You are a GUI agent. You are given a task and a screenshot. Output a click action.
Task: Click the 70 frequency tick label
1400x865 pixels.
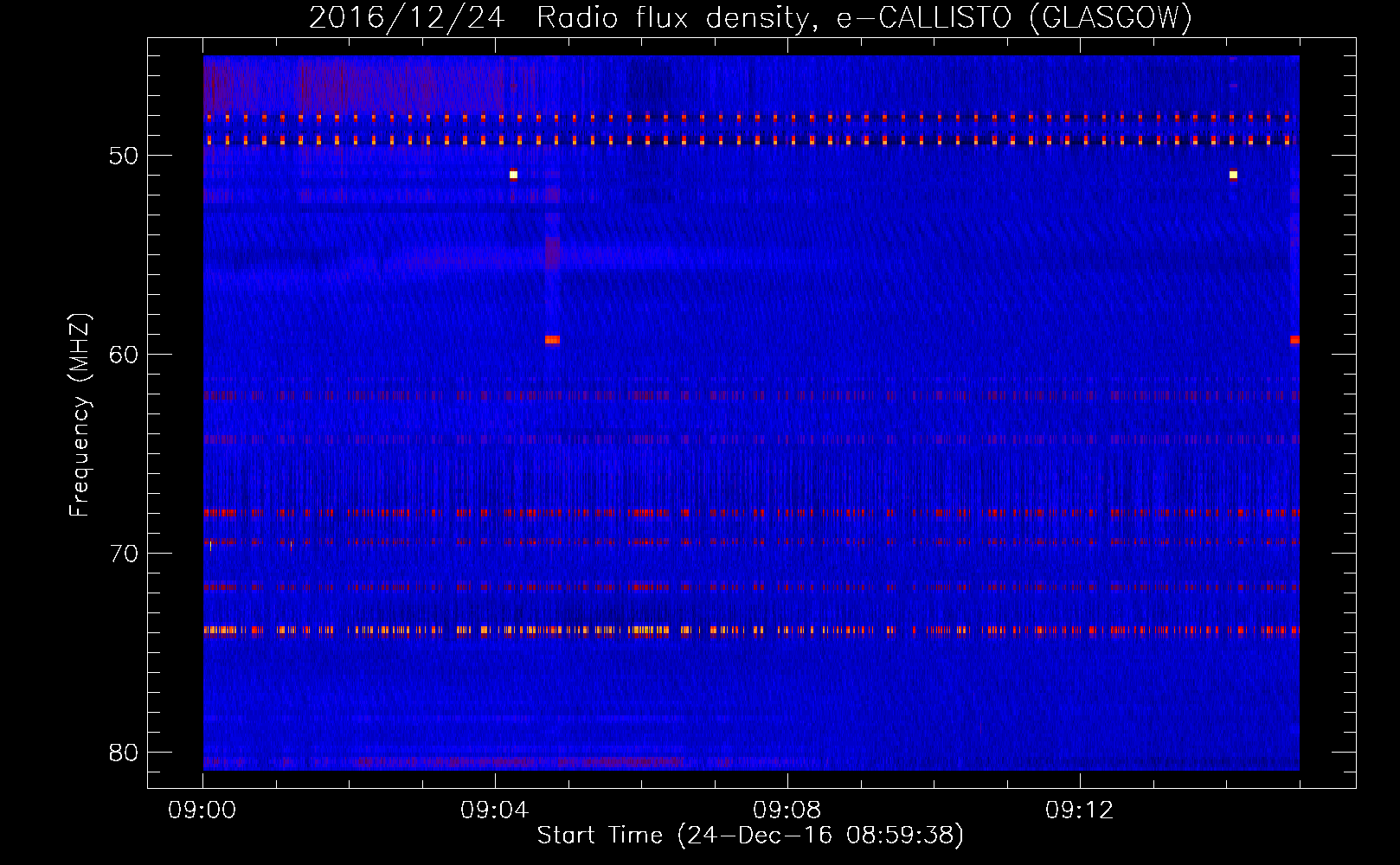pos(125,554)
